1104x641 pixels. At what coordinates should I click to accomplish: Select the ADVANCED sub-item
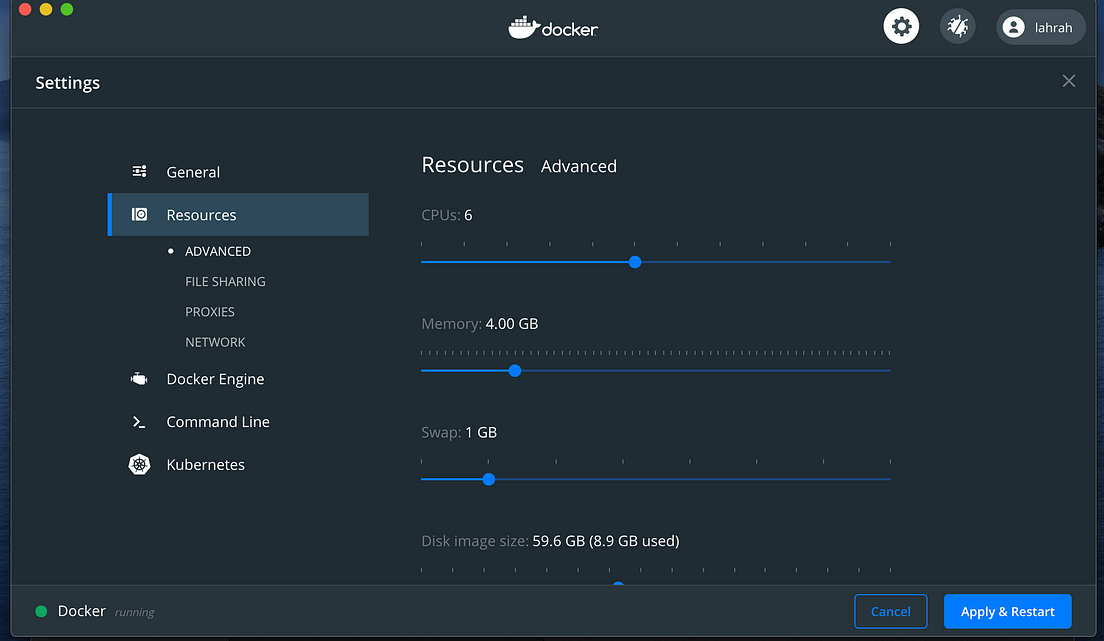[218, 251]
